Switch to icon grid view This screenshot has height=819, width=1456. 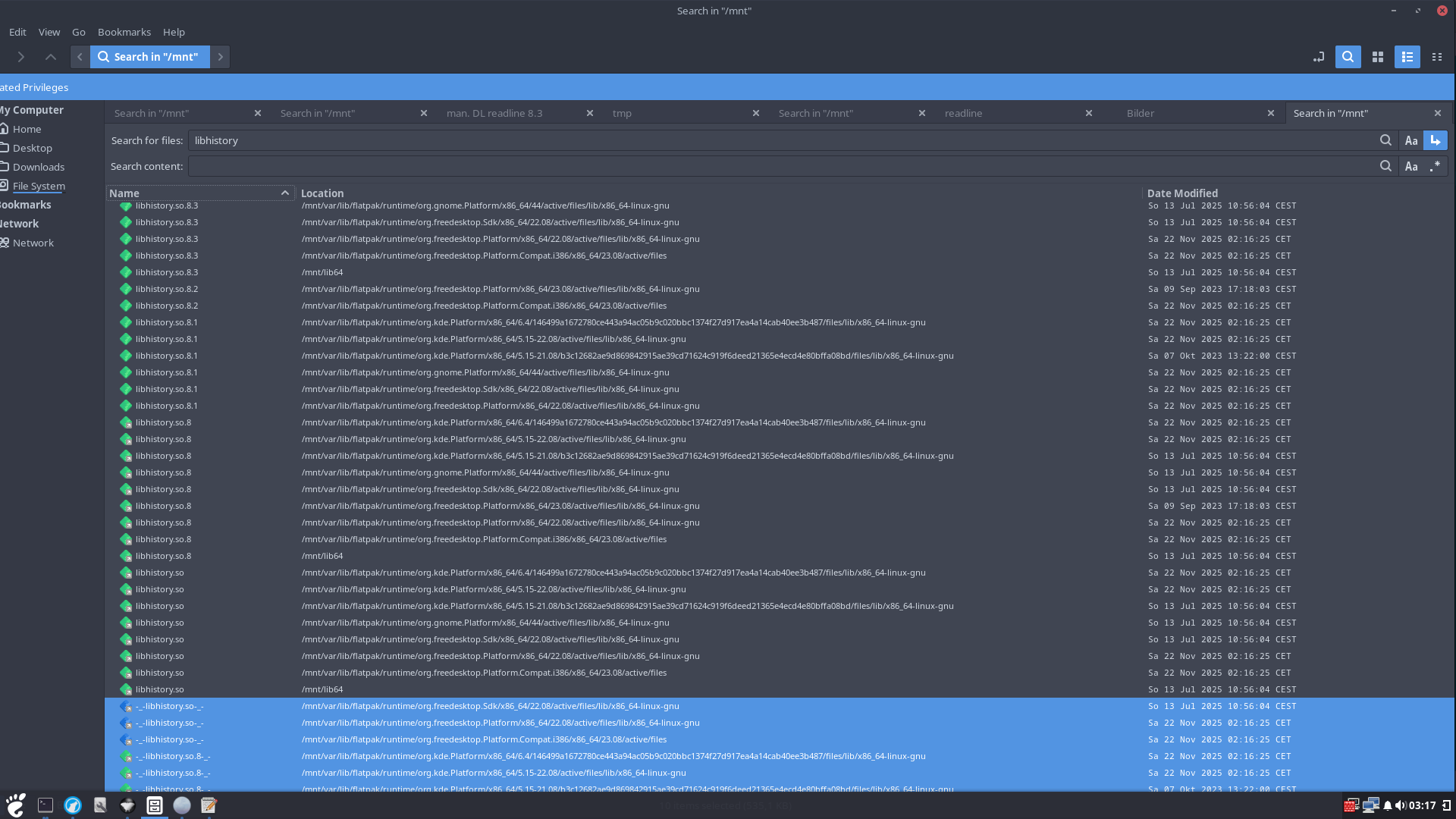click(1378, 57)
